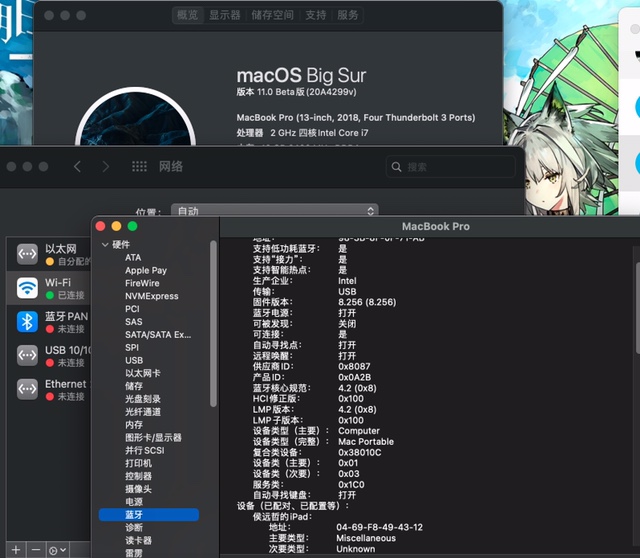Screen dimensions: 640x558
Task: Select the 概览 tab in About This Mac
Action: click(188, 16)
